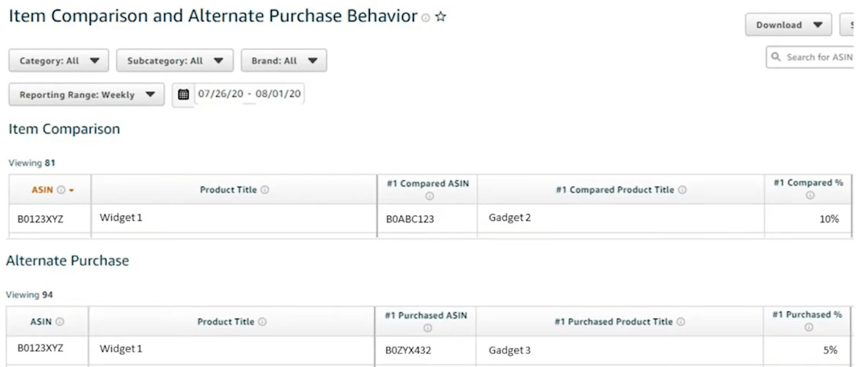Click Widget 1 in the Alternate Purchase table
This screenshot has width=864, height=367.
point(121,349)
